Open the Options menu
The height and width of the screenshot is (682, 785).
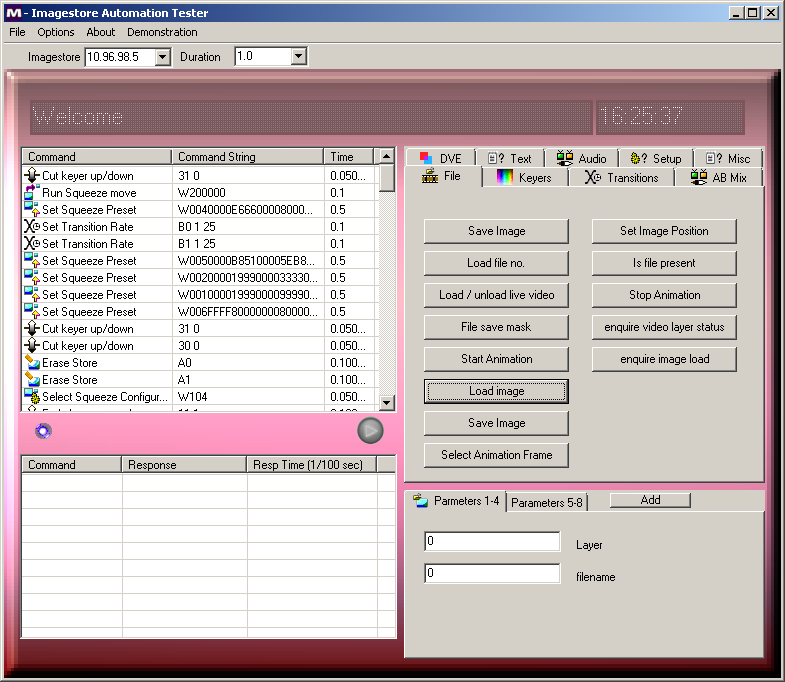pyautogui.click(x=56, y=32)
